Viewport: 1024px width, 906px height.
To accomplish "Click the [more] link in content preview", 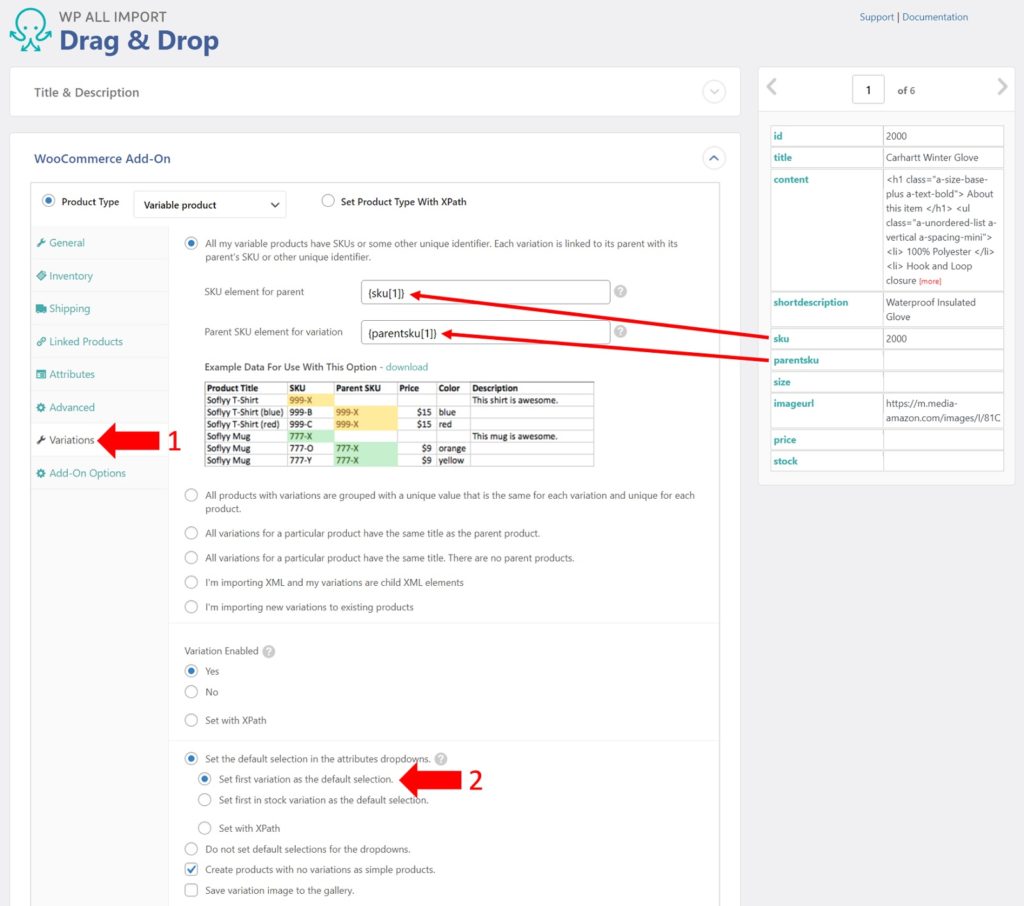I will click(930, 282).
